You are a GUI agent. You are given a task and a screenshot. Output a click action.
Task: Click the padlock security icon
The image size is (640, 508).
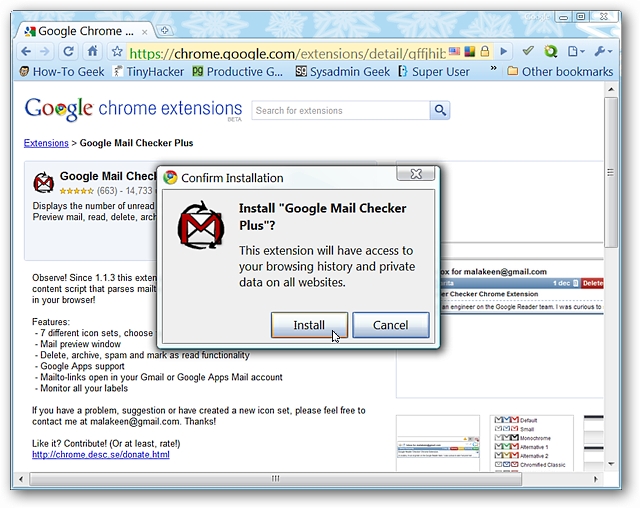point(484,51)
